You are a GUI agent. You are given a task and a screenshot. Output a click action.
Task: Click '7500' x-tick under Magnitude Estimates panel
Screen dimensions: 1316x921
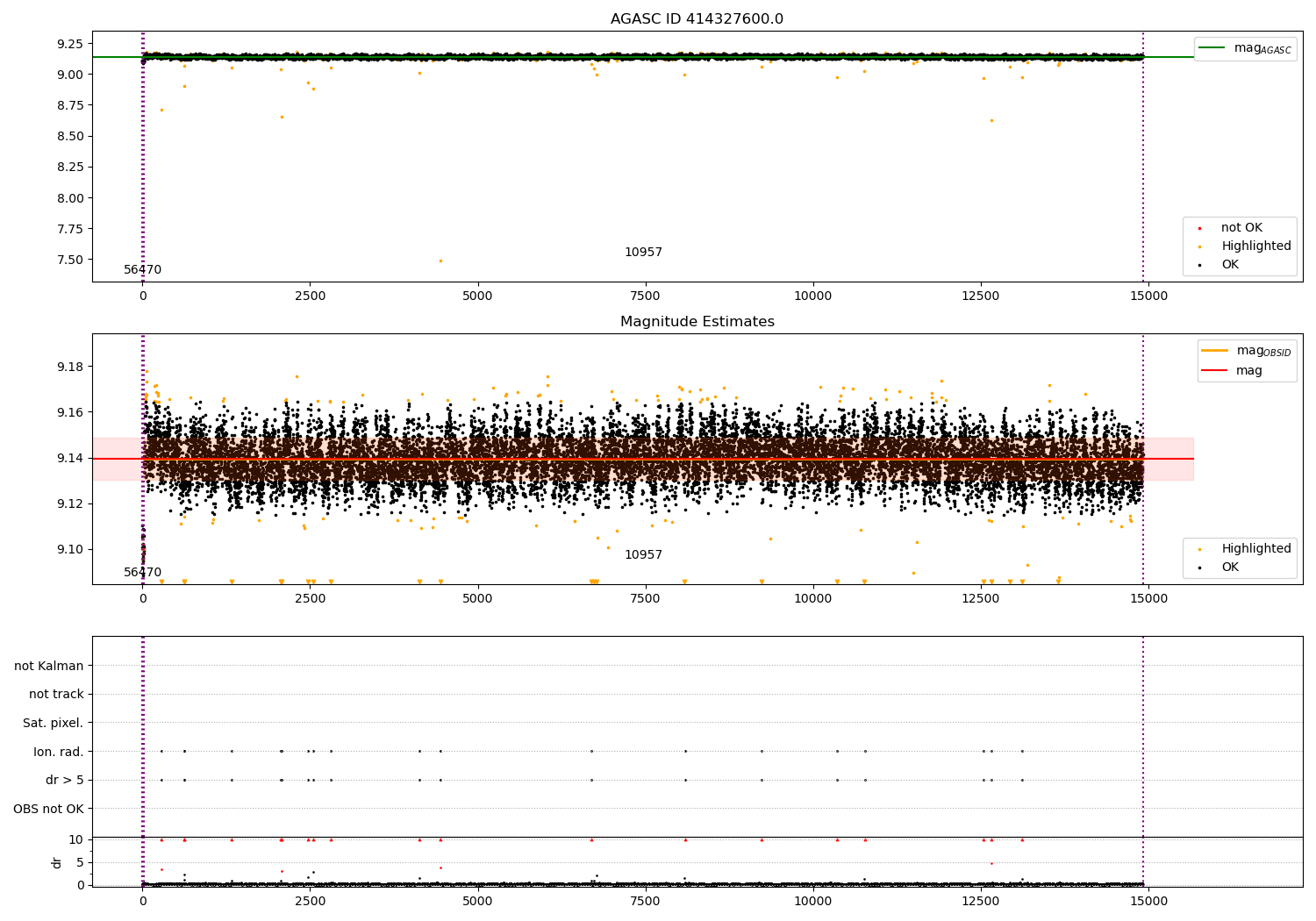point(646,599)
